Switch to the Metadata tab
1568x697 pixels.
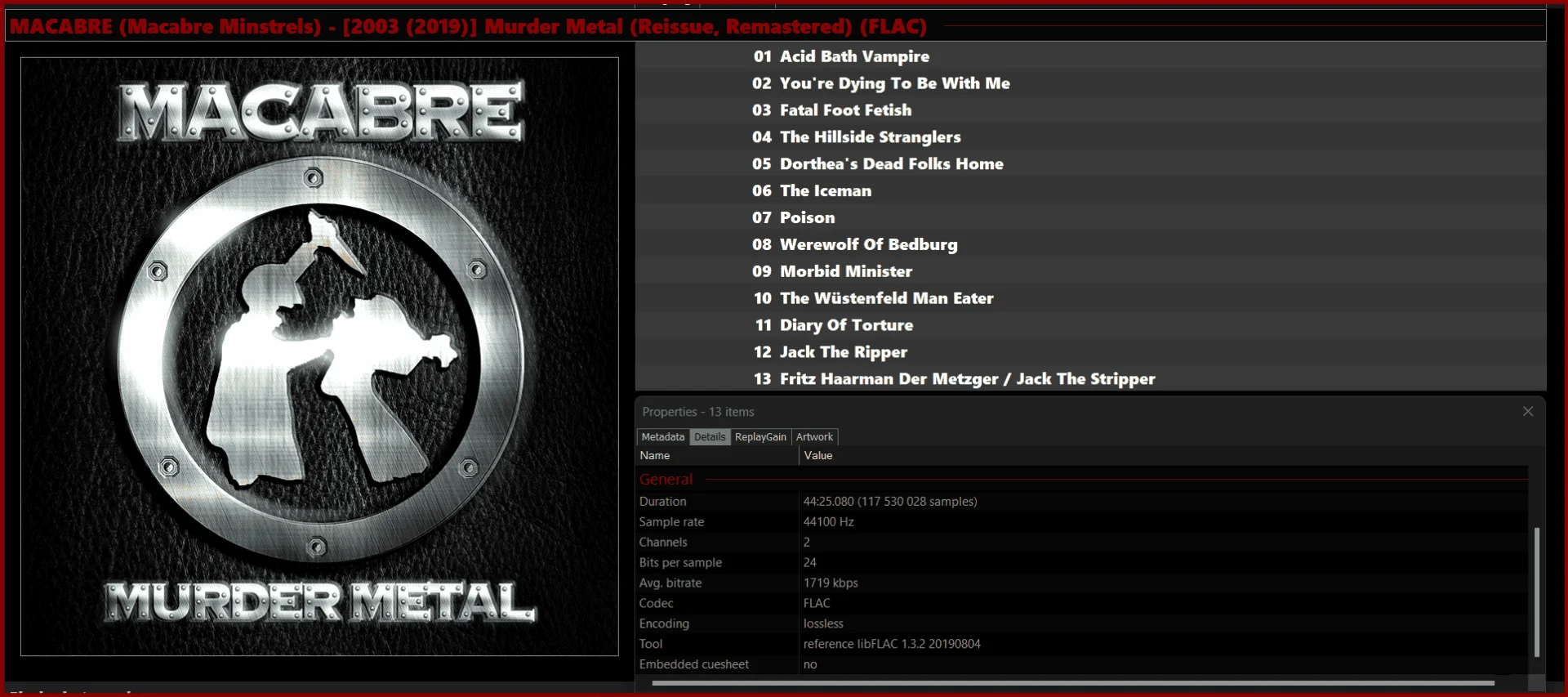coord(663,437)
